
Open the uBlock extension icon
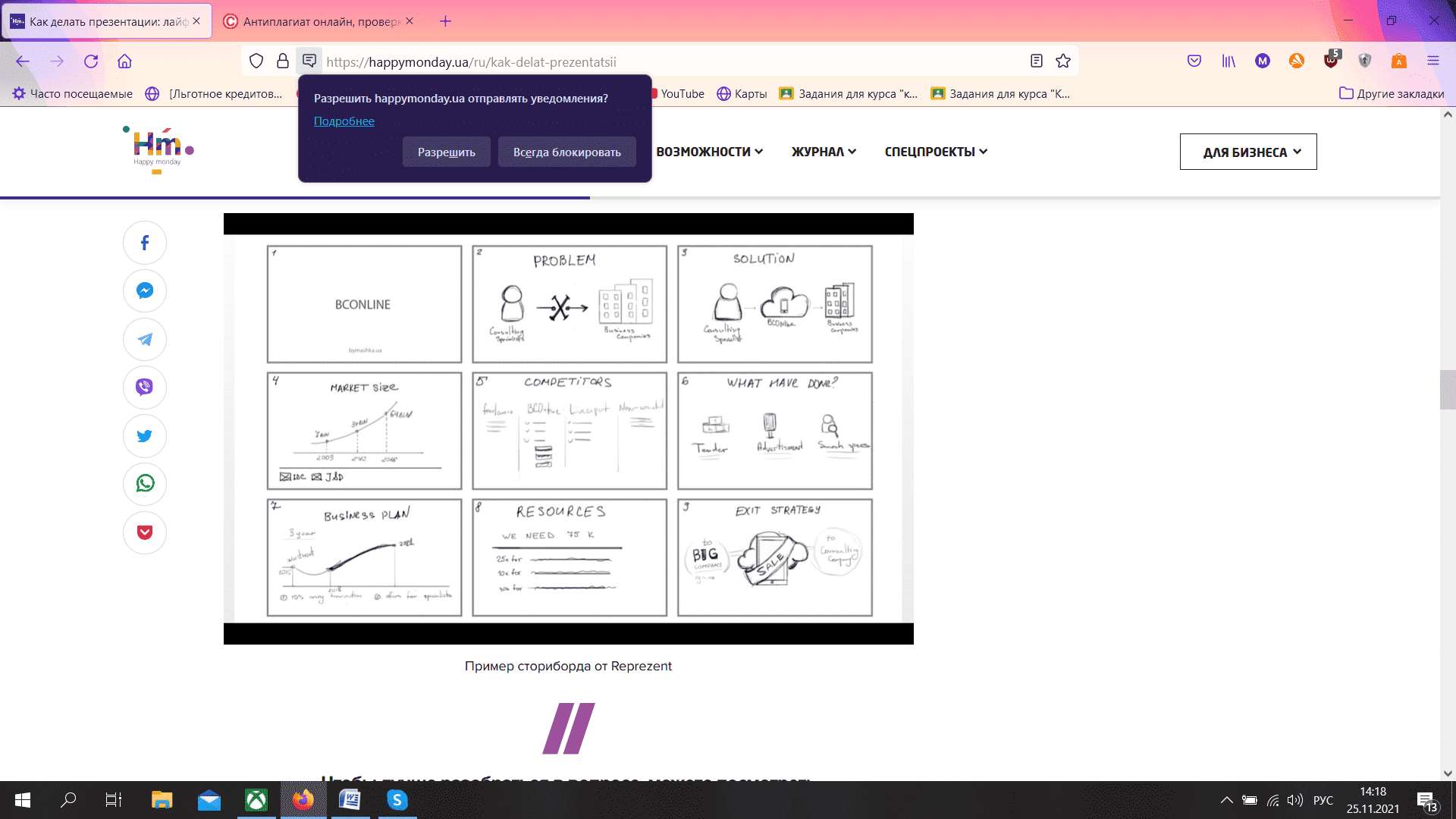(1331, 60)
